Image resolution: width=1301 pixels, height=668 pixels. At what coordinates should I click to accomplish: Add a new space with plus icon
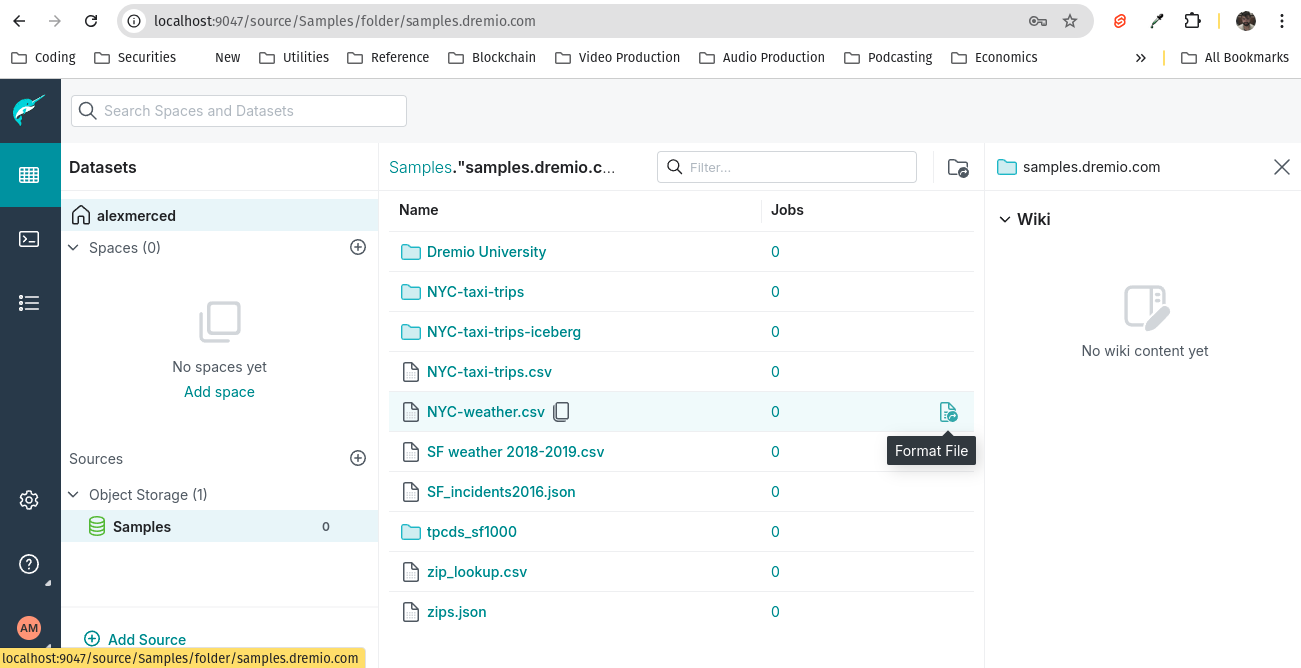click(x=358, y=247)
